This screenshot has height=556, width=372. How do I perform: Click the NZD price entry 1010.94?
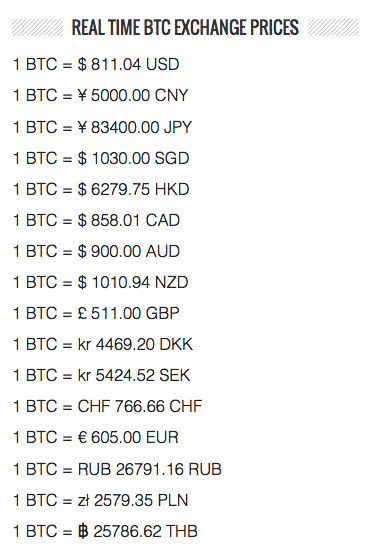click(x=101, y=283)
